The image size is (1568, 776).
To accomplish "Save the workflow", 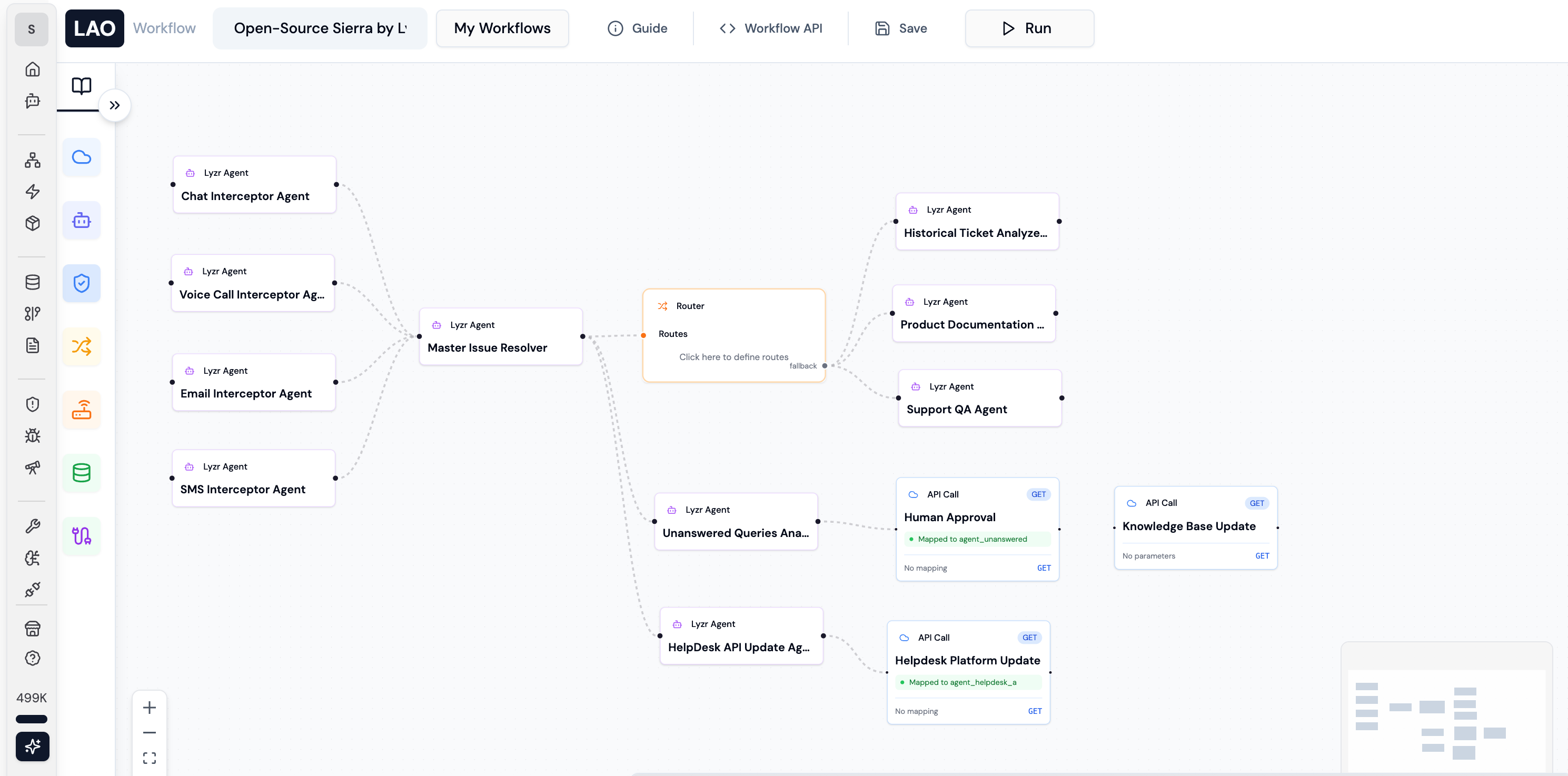I will click(901, 28).
